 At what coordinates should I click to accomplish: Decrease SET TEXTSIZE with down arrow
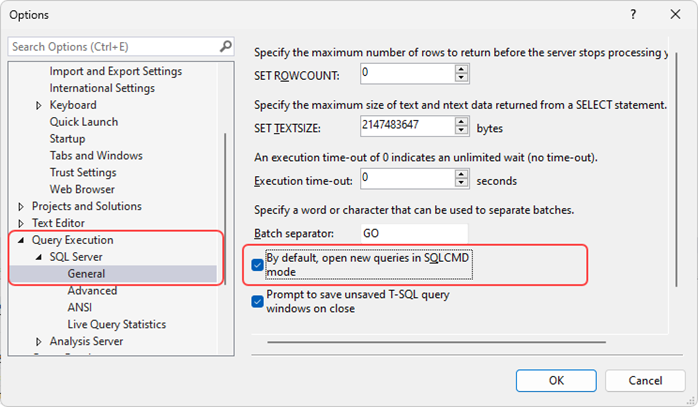(461, 132)
